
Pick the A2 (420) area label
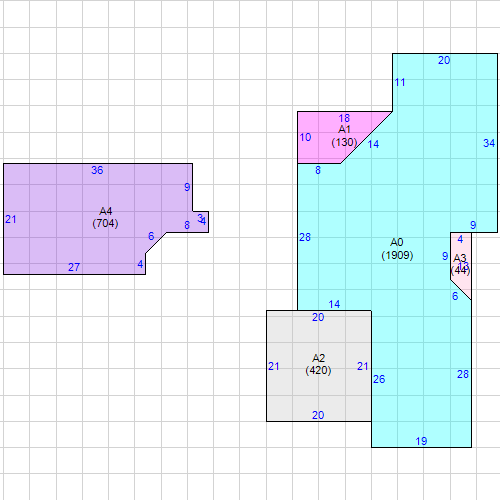pos(318,364)
